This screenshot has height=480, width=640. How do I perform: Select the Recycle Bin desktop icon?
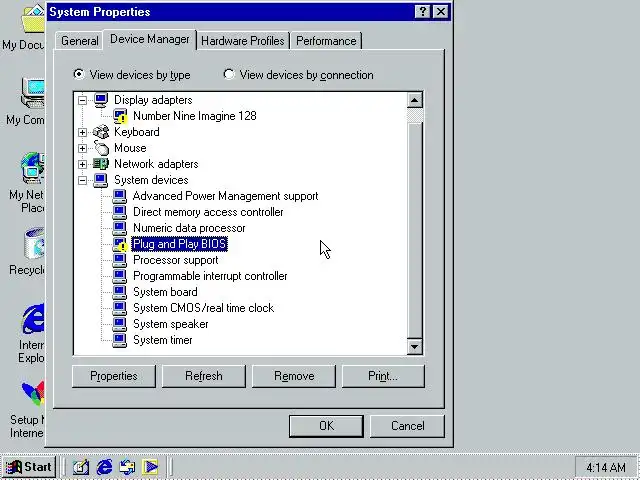coord(34,244)
